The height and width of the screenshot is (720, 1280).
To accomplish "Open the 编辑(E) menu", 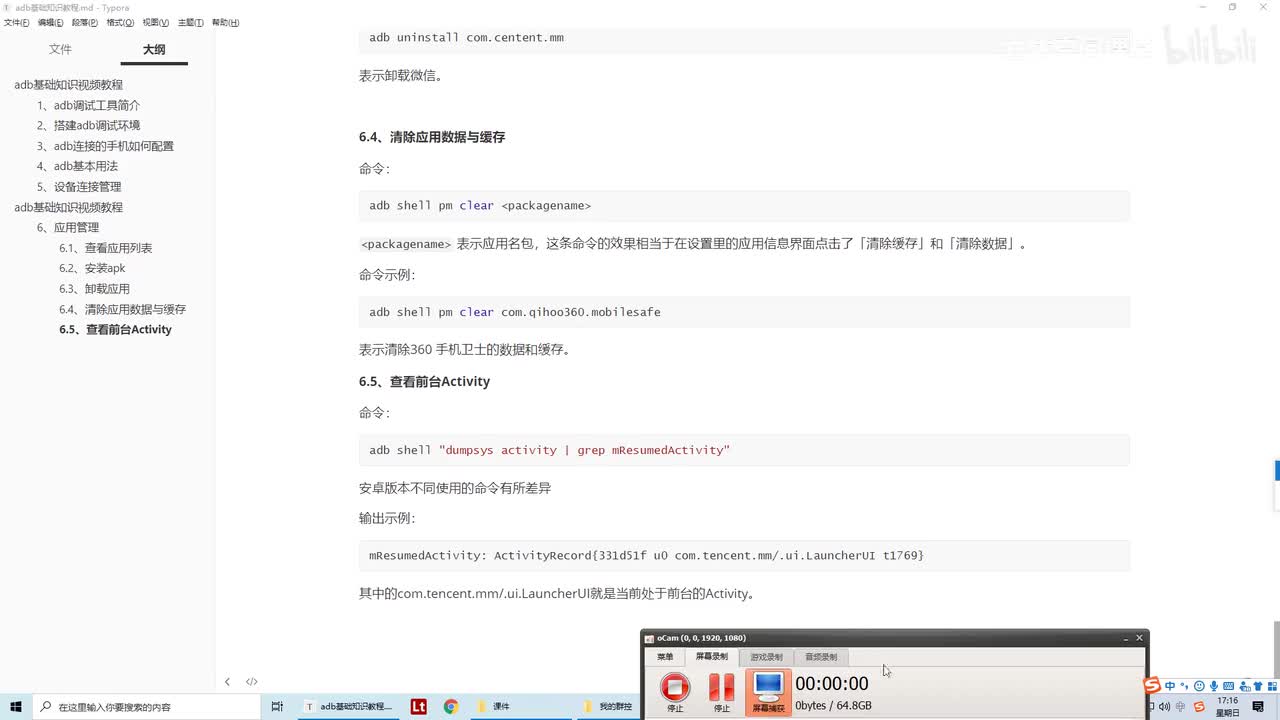I will tap(50, 22).
